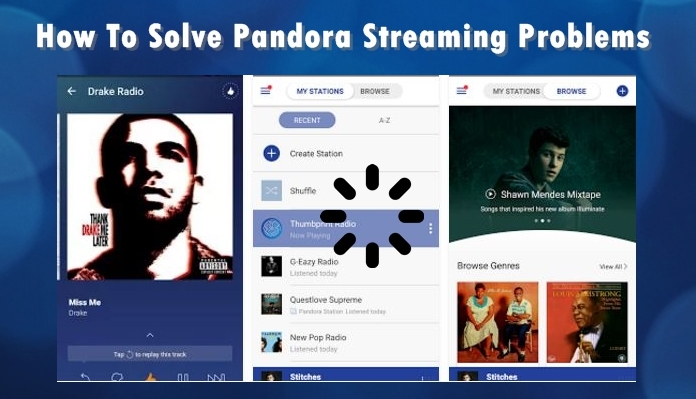Select the 'Miss Me' song title
This screenshot has width=696, height=399.
[85, 302]
